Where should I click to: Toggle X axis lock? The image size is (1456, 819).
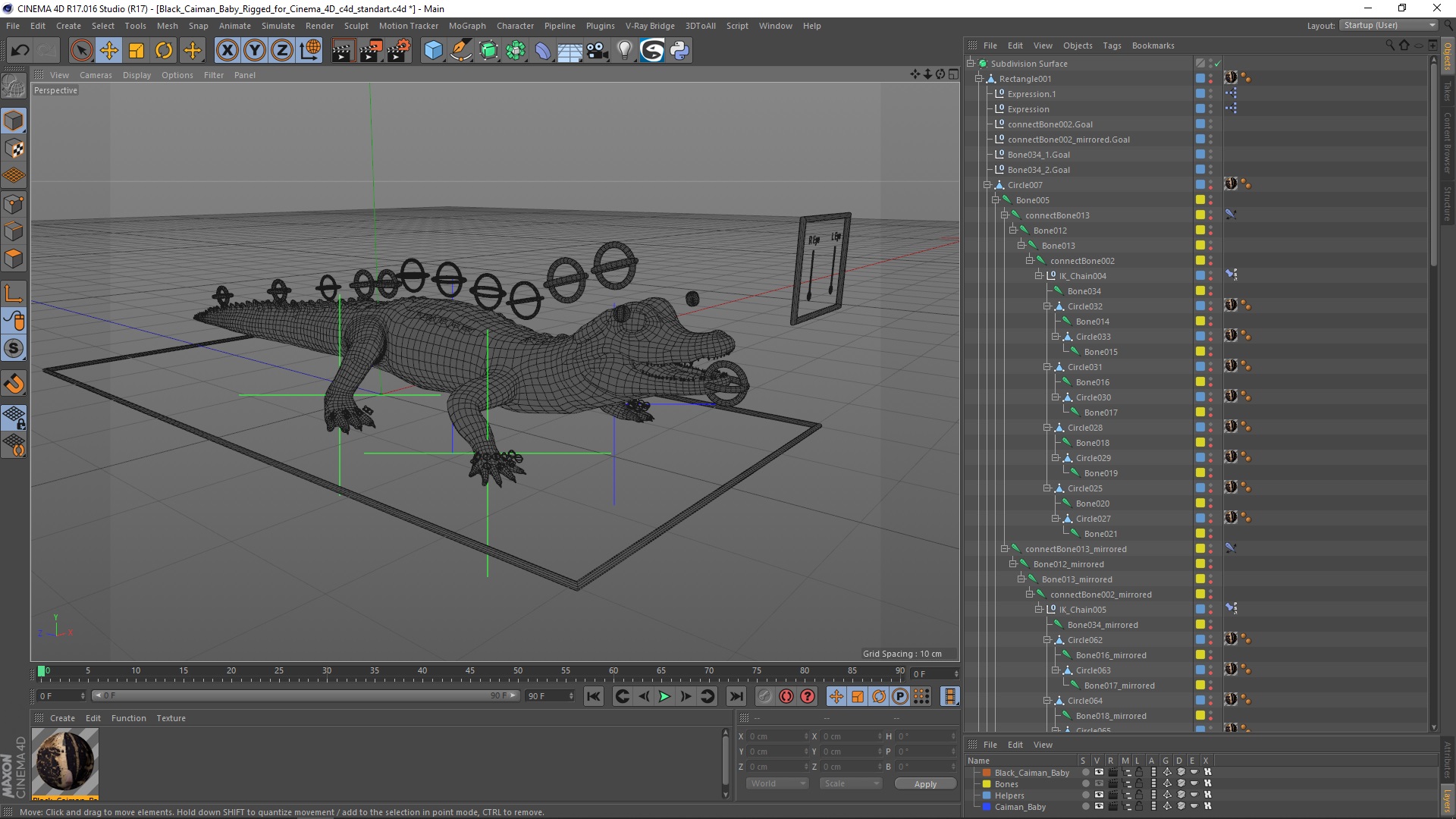coord(227,51)
